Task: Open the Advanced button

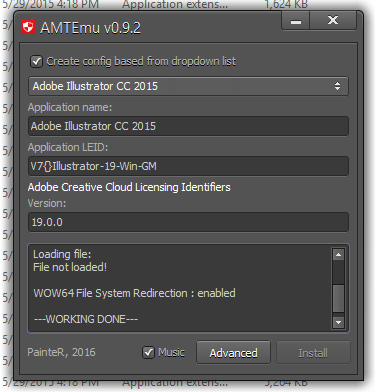Action: [233, 353]
